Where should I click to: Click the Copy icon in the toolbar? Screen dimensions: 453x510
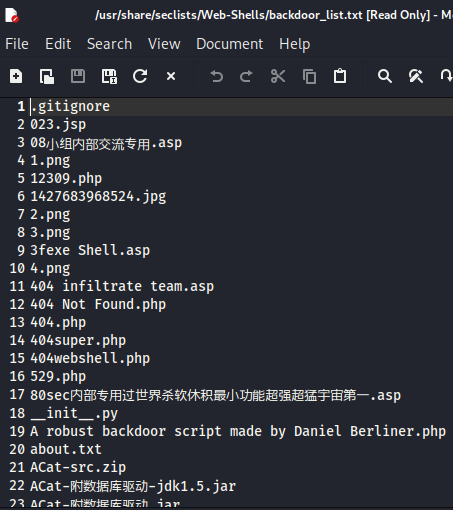(x=309, y=76)
